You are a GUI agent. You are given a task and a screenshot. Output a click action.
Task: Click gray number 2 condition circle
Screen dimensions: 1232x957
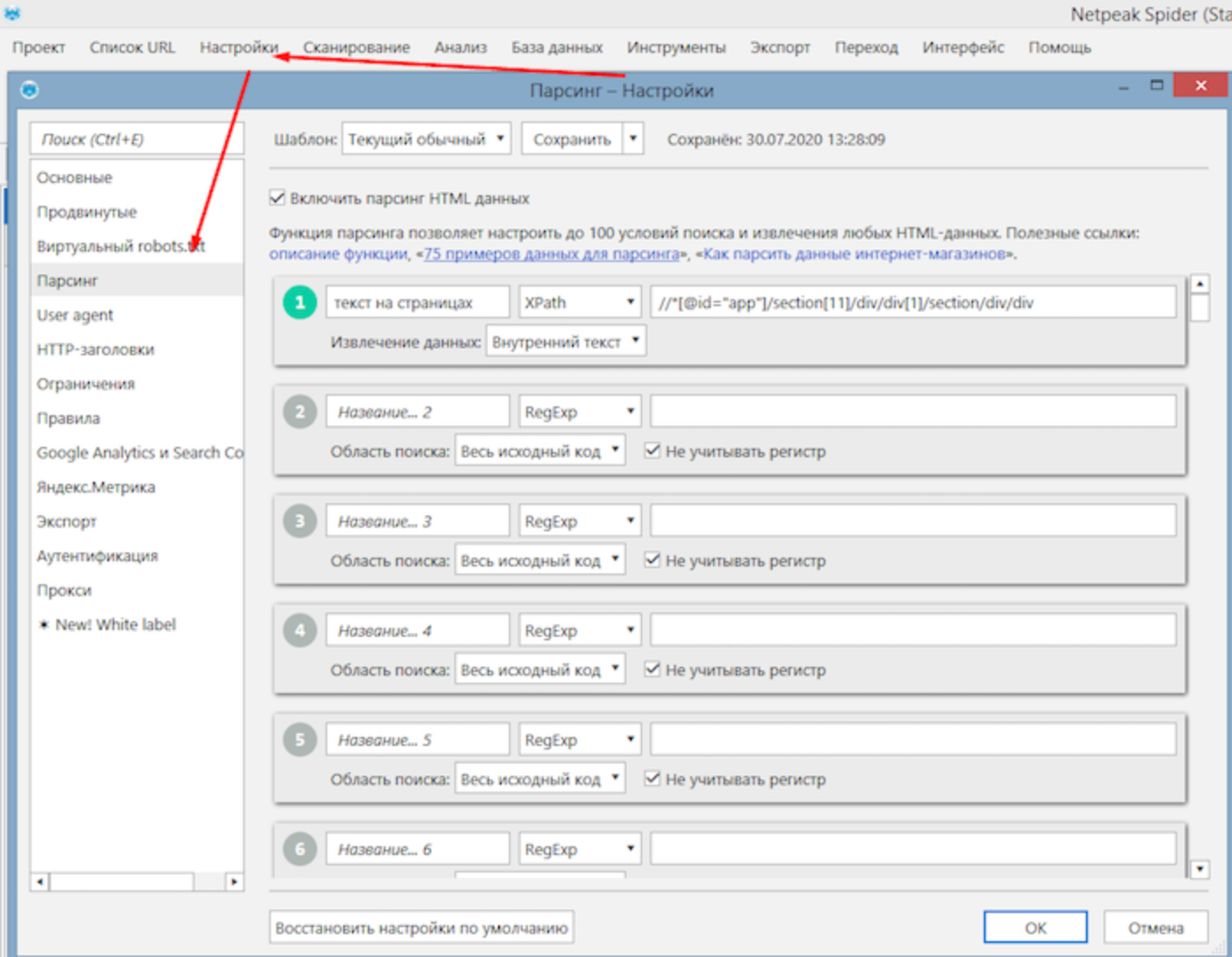(299, 412)
